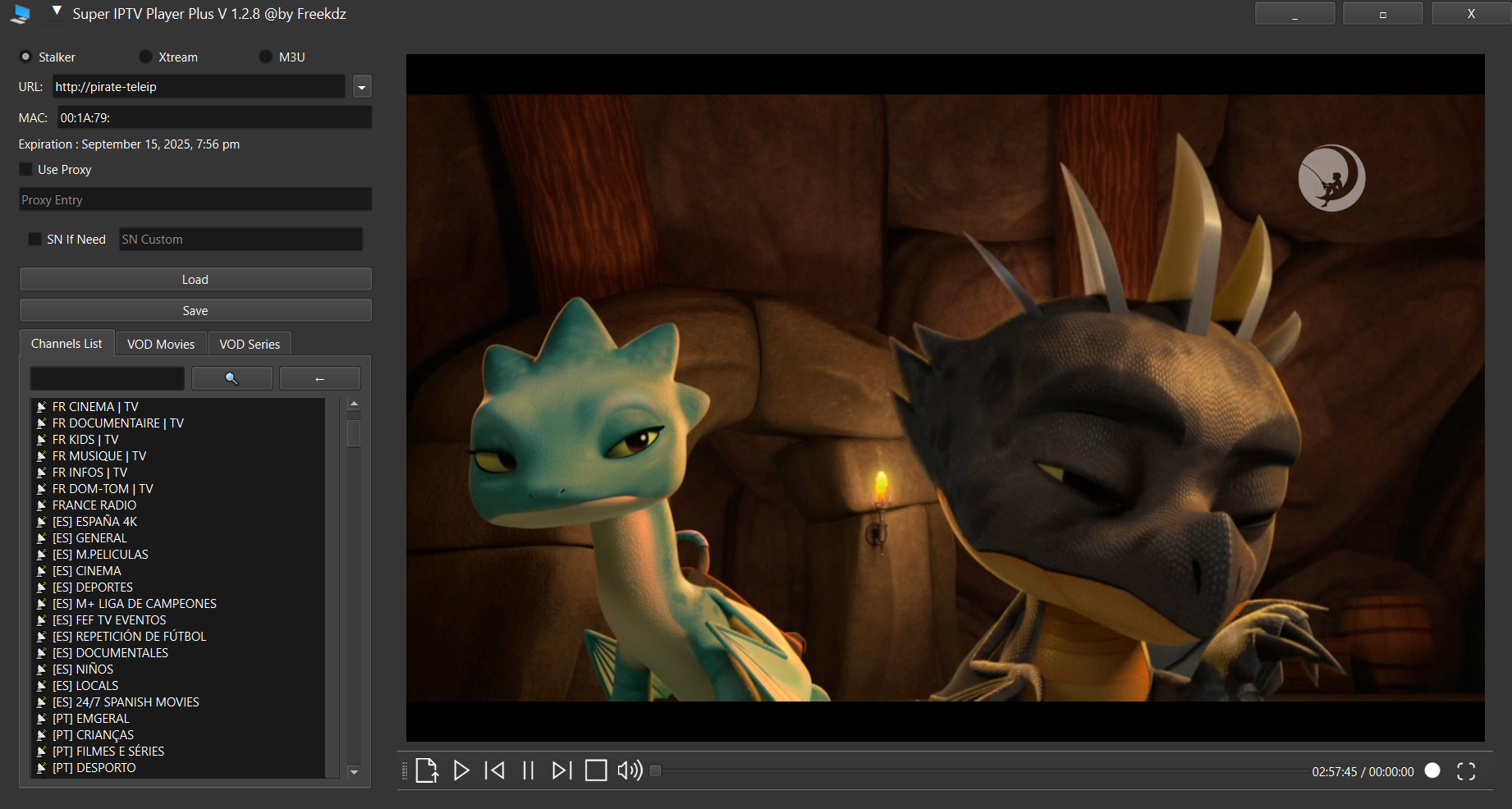
Task: Select [ES] 24/7 SPANISH MOVIES category
Action: [x=126, y=702]
